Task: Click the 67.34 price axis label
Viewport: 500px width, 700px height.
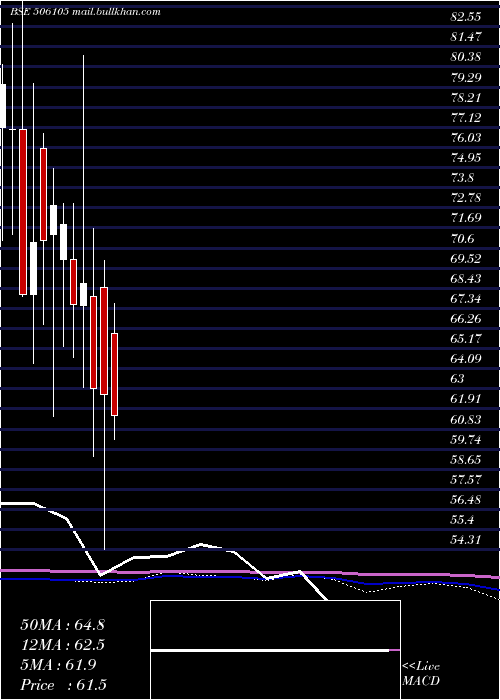Action: coord(466,299)
